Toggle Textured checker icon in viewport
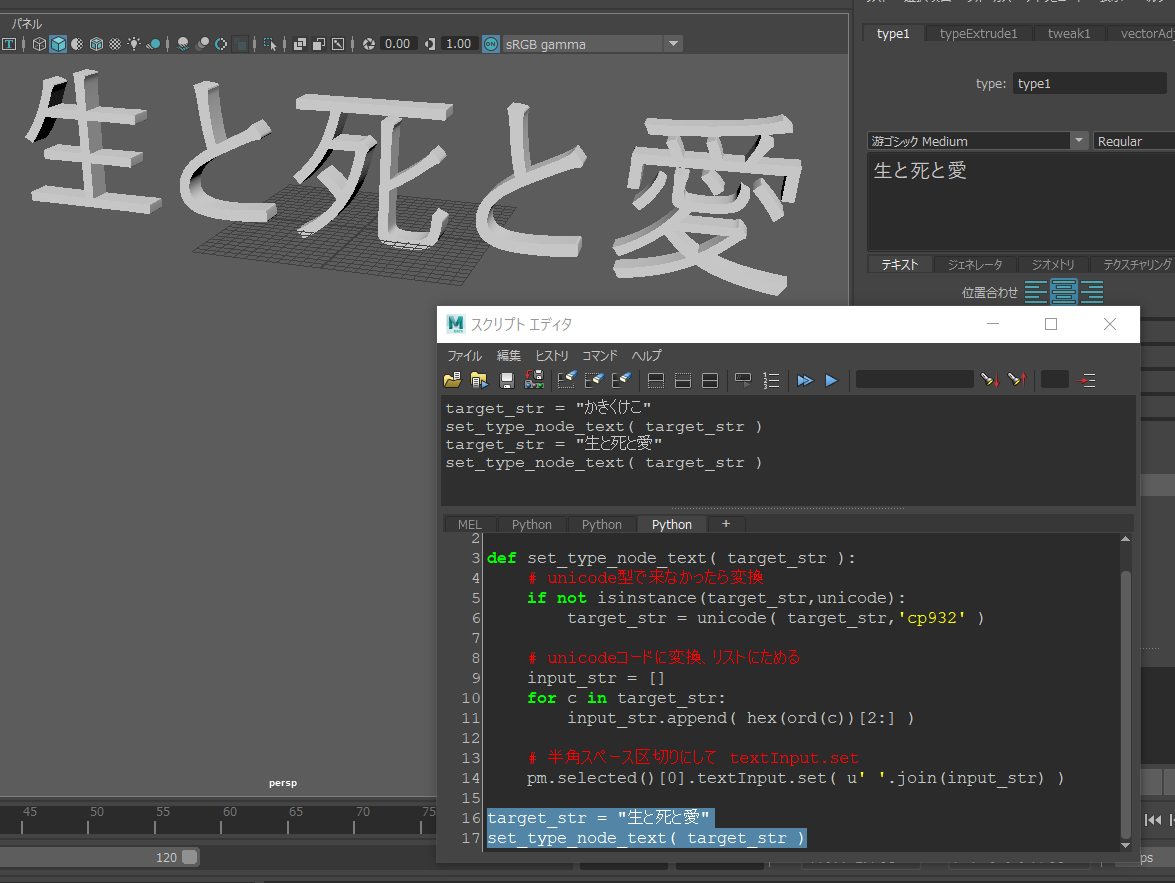The width and height of the screenshot is (1175, 883). coord(115,44)
